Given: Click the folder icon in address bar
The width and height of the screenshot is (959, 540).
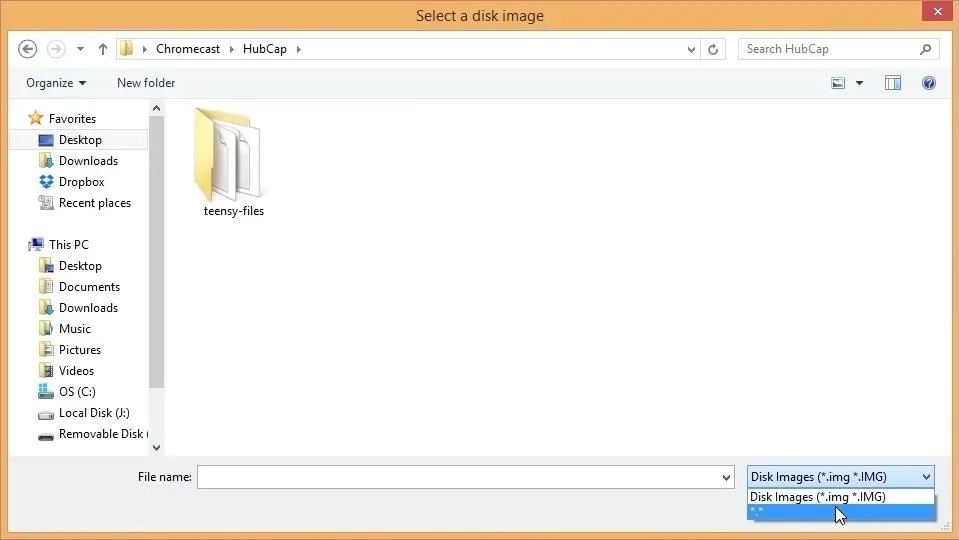Looking at the screenshot, I should tap(127, 49).
